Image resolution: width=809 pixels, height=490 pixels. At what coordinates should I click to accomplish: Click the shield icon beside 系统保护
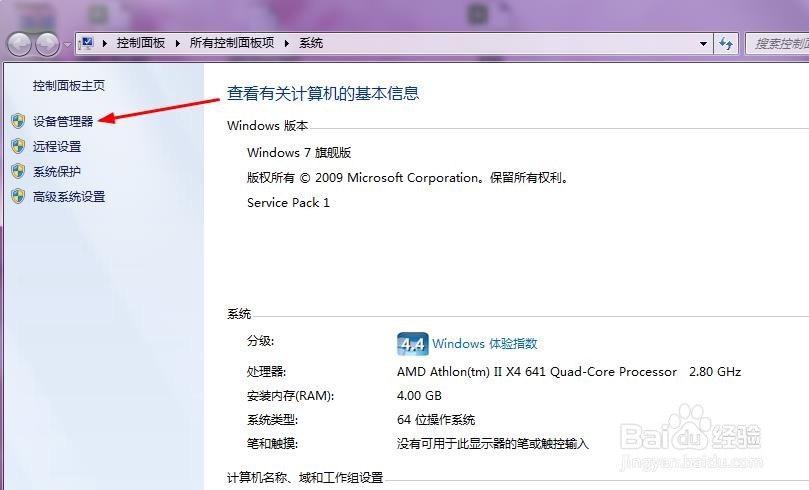pyautogui.click(x=18, y=171)
